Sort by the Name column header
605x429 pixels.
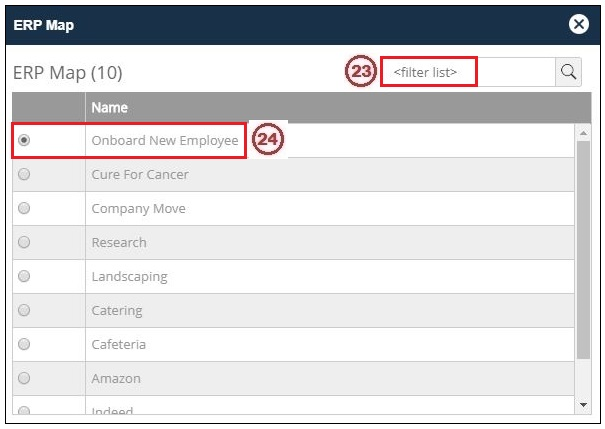click(x=110, y=108)
